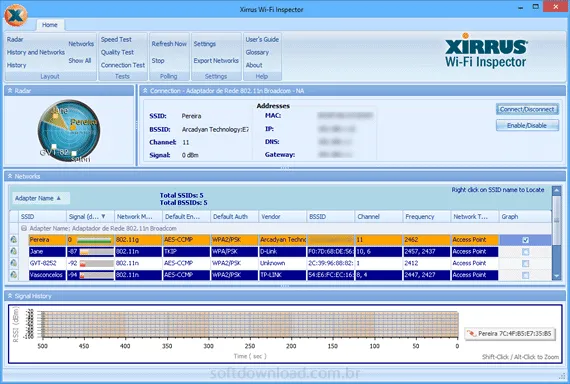Open the Glossary
The width and height of the screenshot is (570, 384).
tap(257, 52)
